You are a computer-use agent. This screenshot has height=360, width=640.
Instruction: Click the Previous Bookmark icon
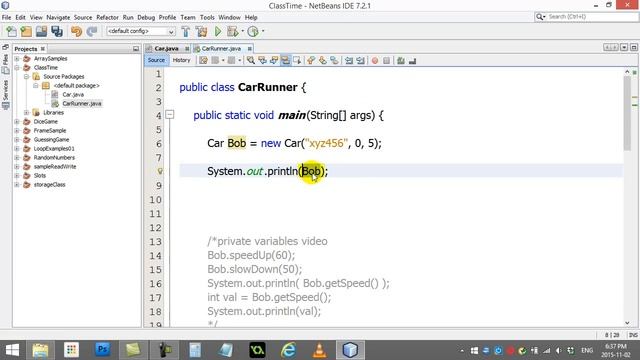click(311, 61)
